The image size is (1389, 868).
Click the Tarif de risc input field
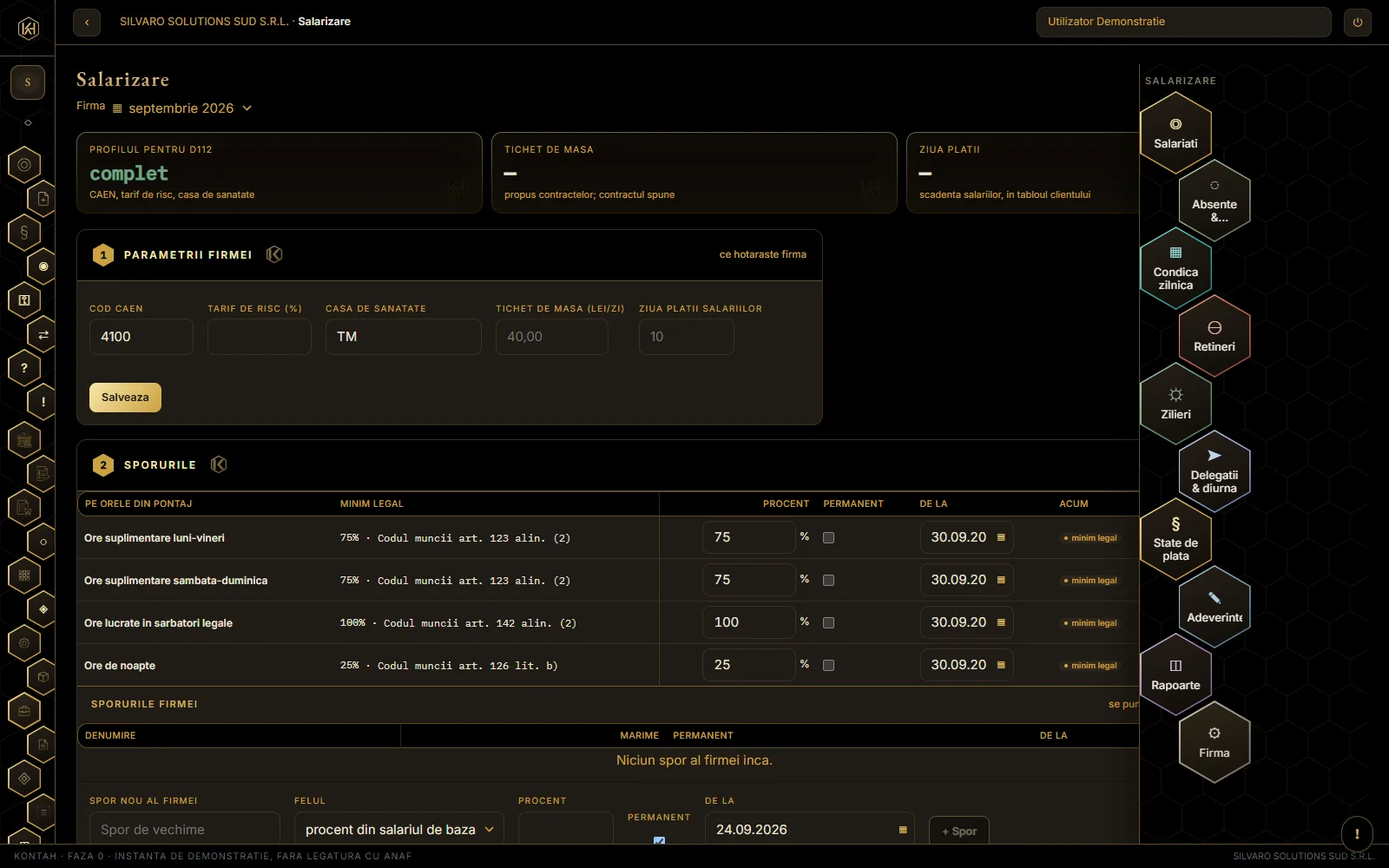260,337
